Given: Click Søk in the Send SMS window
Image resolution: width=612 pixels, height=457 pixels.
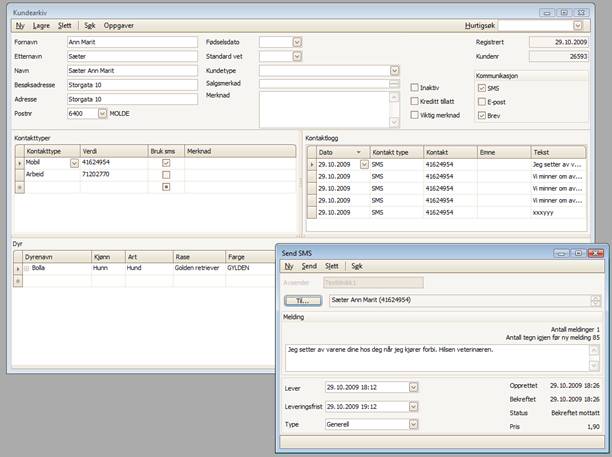Looking at the screenshot, I should [x=357, y=266].
